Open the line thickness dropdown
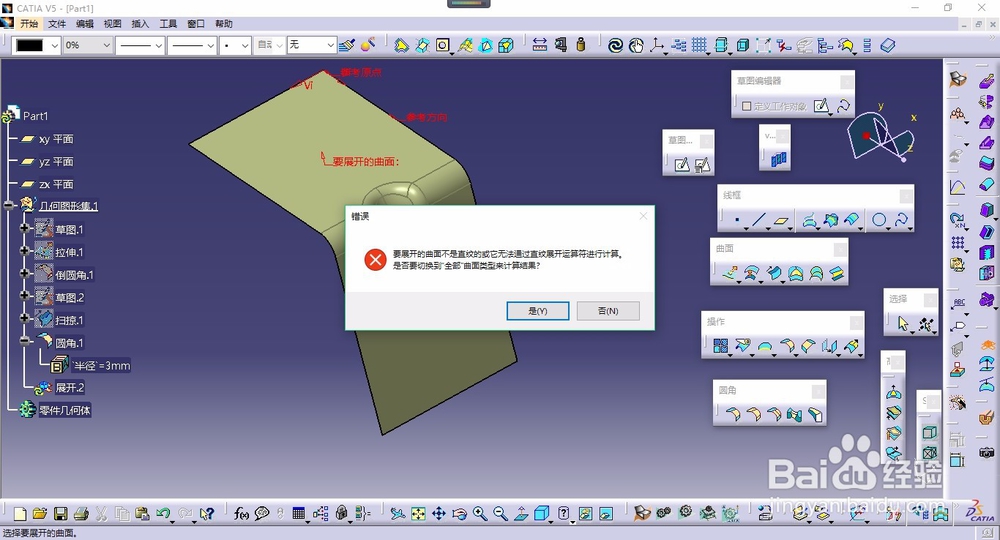This screenshot has width=1000, height=540. pos(140,45)
